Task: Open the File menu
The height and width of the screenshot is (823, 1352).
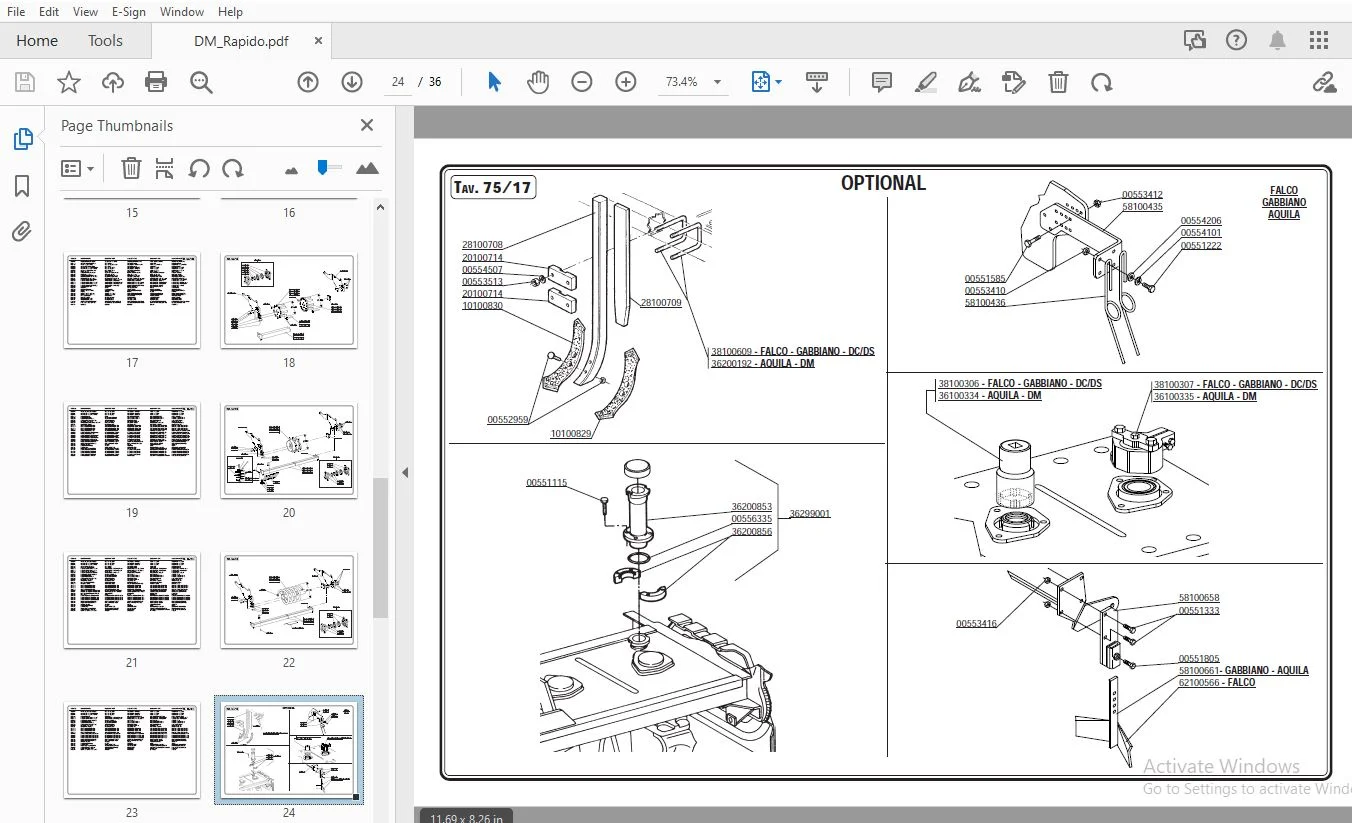Action: click(16, 12)
